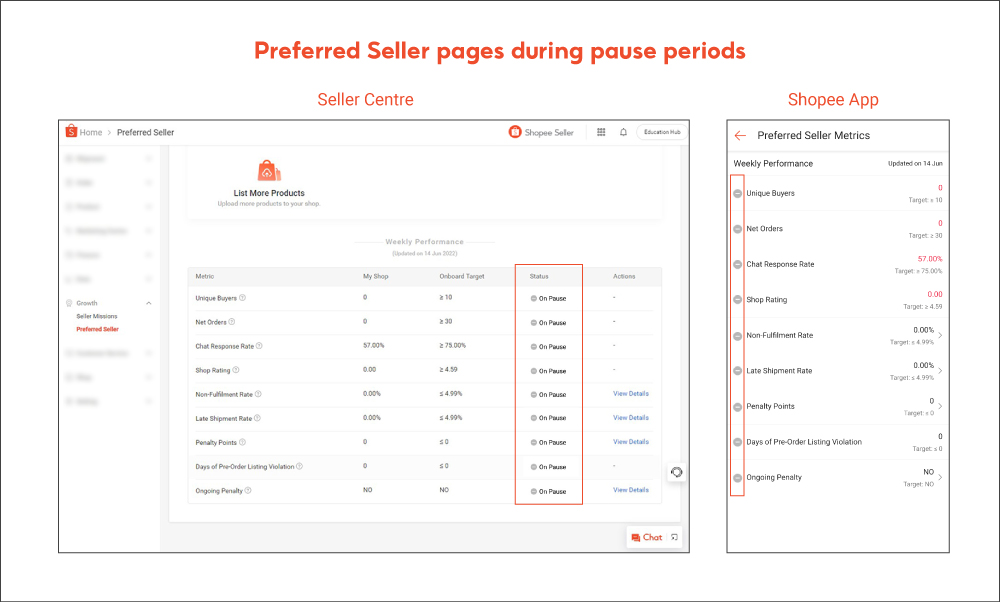Click the back arrow on Preferred Seller Metrics
The width and height of the screenshot is (1000, 602).
740,135
